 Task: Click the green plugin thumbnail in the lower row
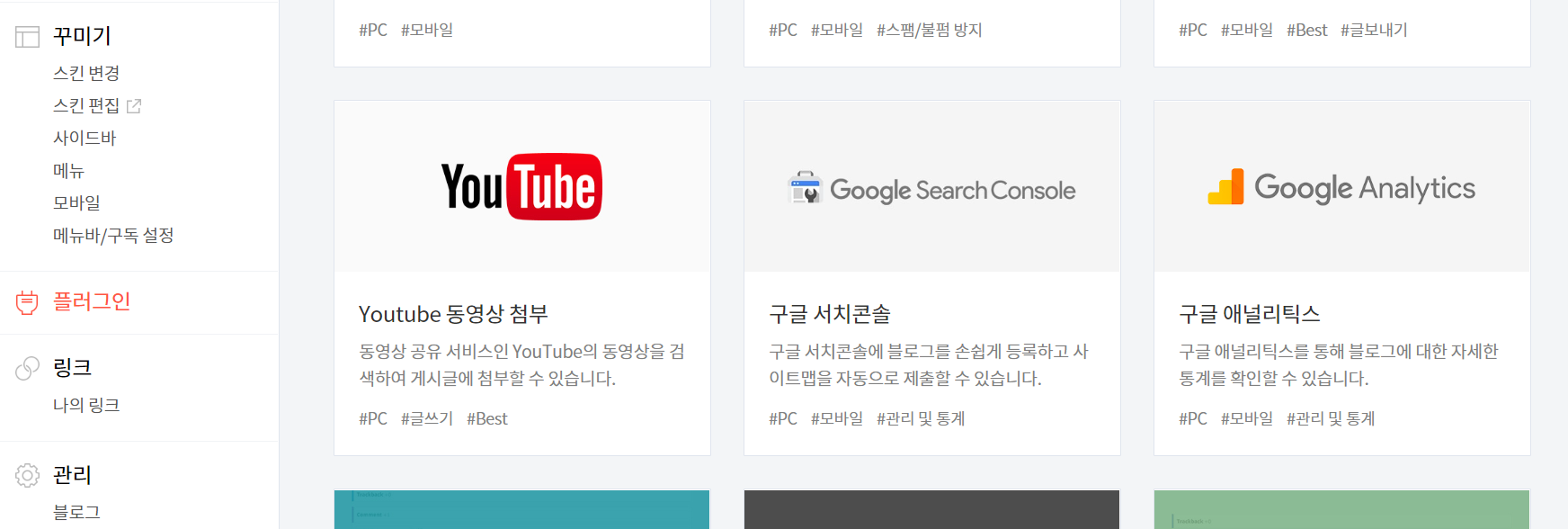[1341, 510]
